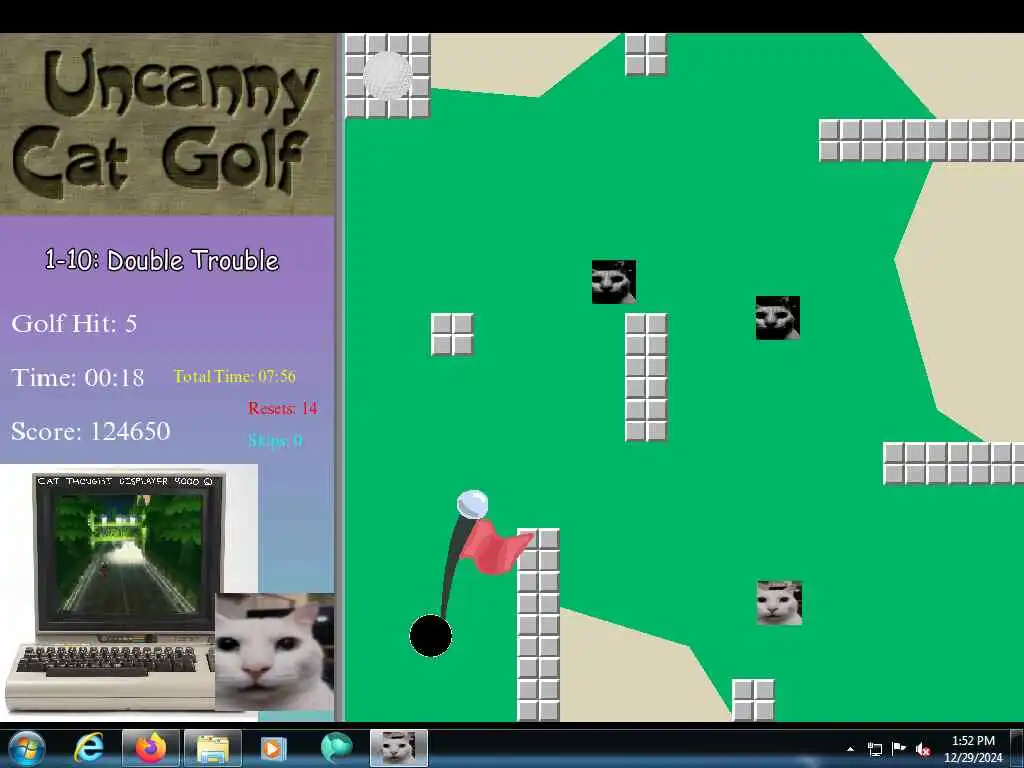The height and width of the screenshot is (768, 1024).
Task: Open Firefox from the taskbar
Action: click(x=151, y=748)
